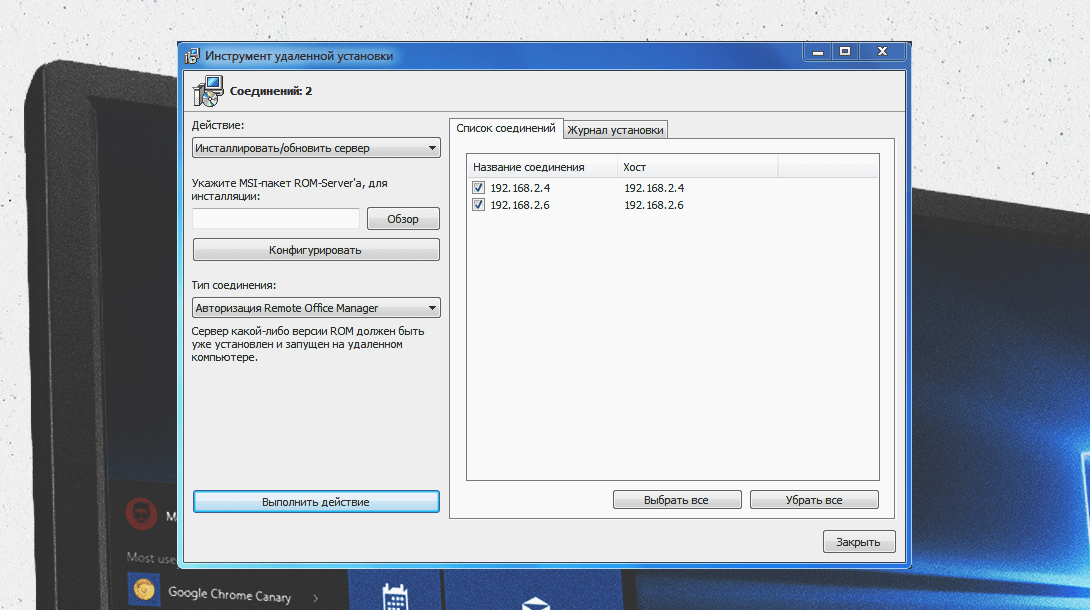Screen dimensions: 1090x610
Task: Click the "Выполнить действие" button
Action: (316, 501)
